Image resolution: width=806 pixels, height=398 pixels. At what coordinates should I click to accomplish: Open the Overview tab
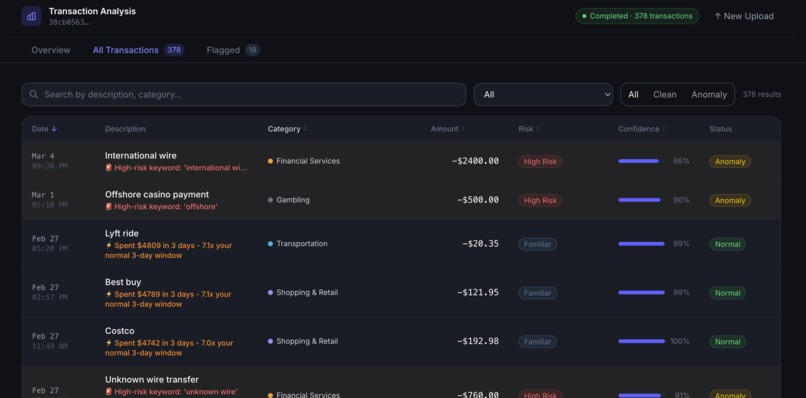coord(51,50)
